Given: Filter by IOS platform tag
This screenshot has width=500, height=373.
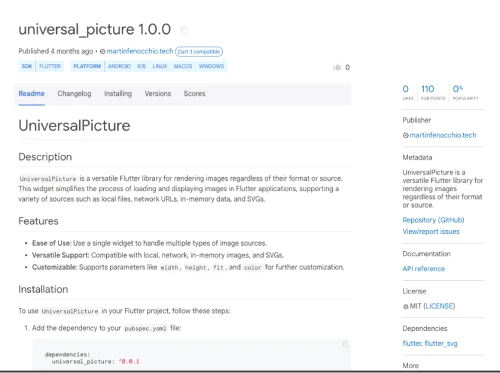Looking at the screenshot, I should [x=142, y=66].
